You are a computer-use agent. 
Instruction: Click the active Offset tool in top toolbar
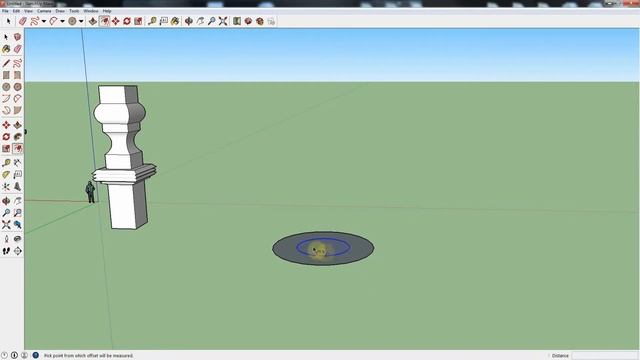pos(104,21)
